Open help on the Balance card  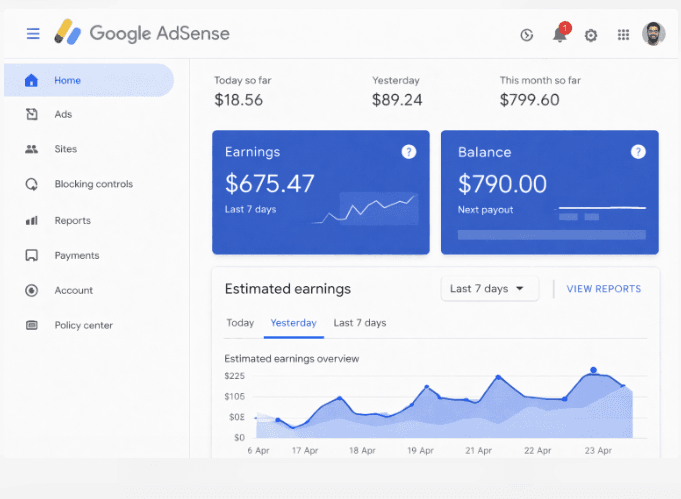pos(638,152)
